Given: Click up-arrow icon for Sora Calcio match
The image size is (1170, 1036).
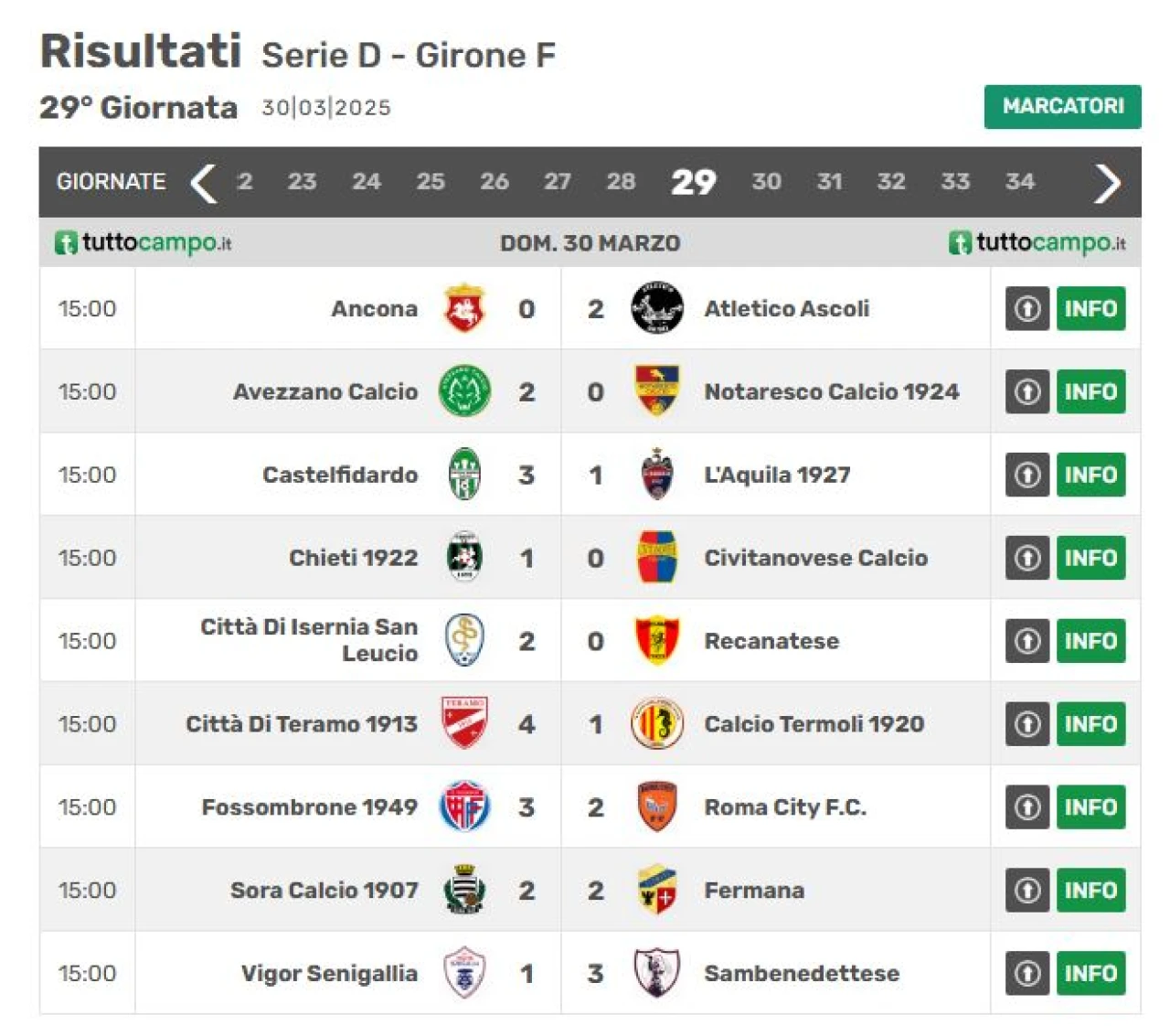Looking at the screenshot, I should tap(1027, 890).
